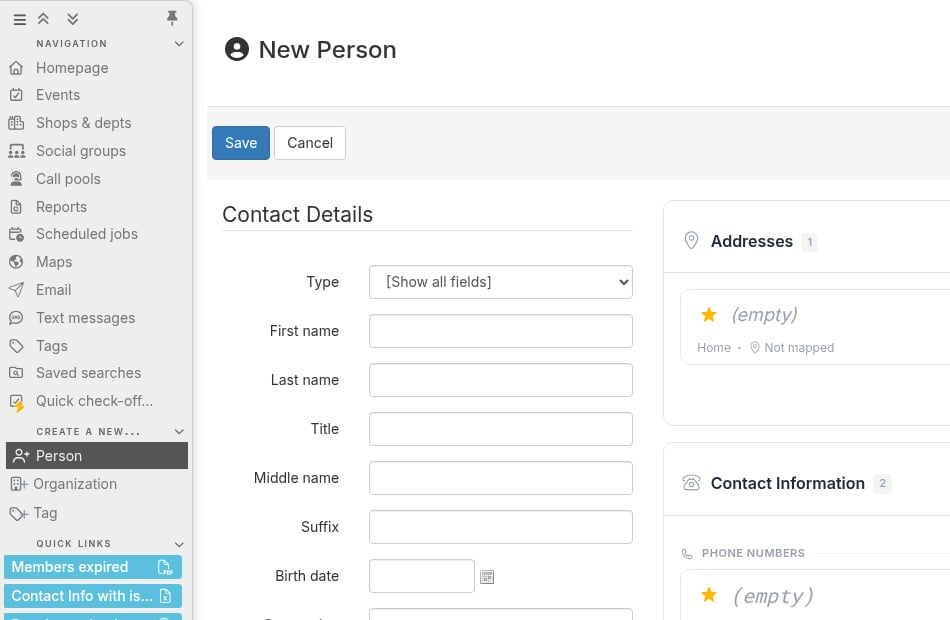This screenshot has height=620, width=950.
Task: Click the Reports document icon
Action: (x=16, y=207)
